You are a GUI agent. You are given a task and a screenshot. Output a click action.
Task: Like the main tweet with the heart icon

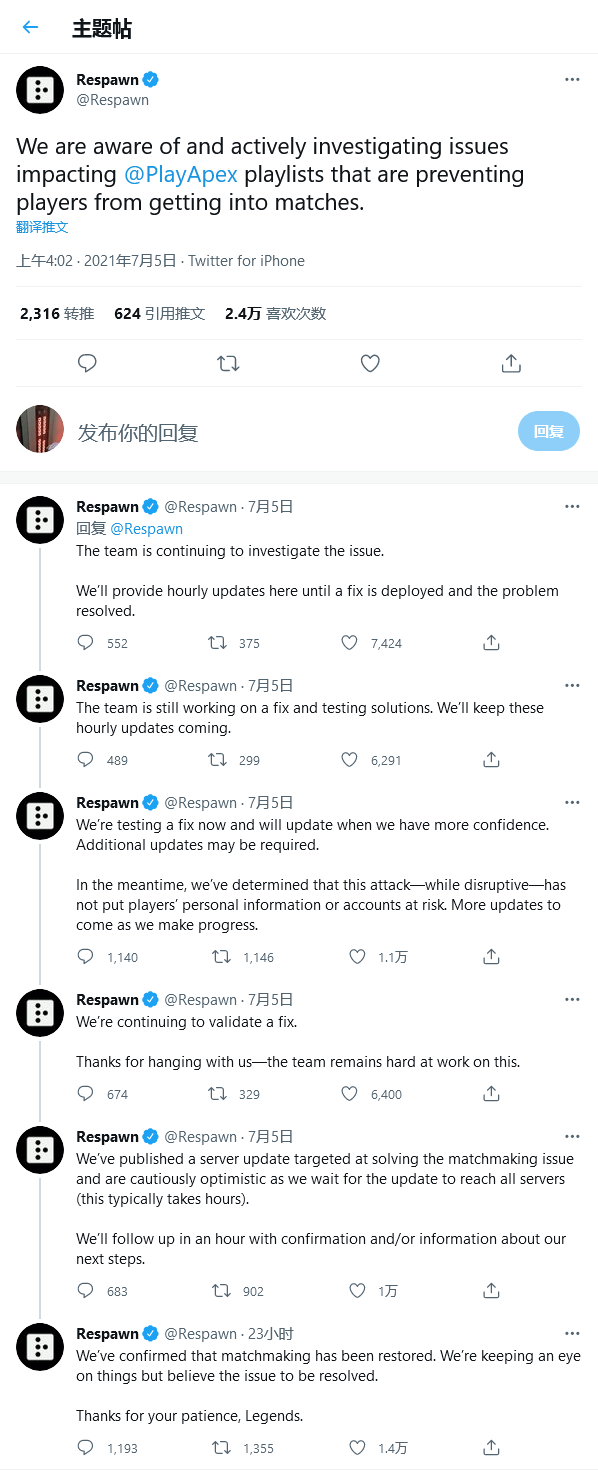370,362
